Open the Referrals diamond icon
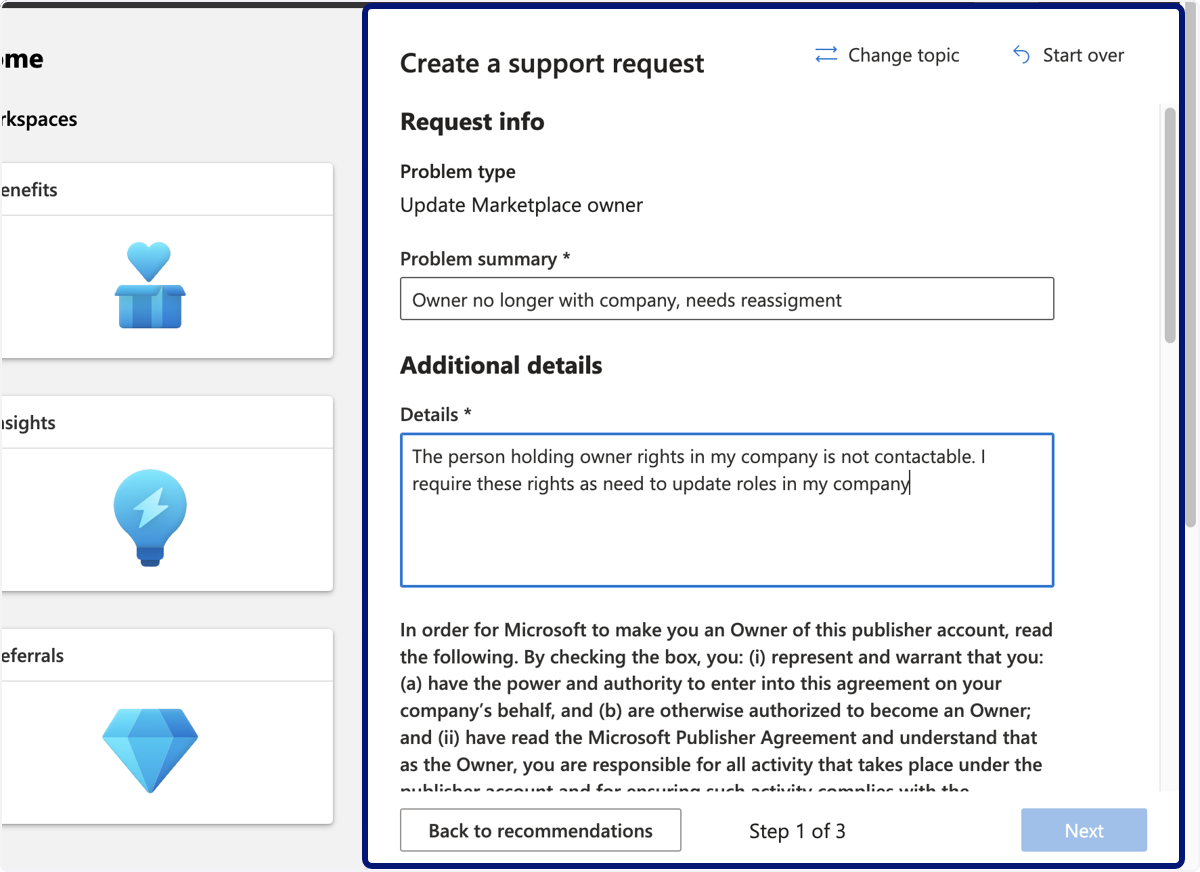This screenshot has height=872, width=1200. coord(150,750)
